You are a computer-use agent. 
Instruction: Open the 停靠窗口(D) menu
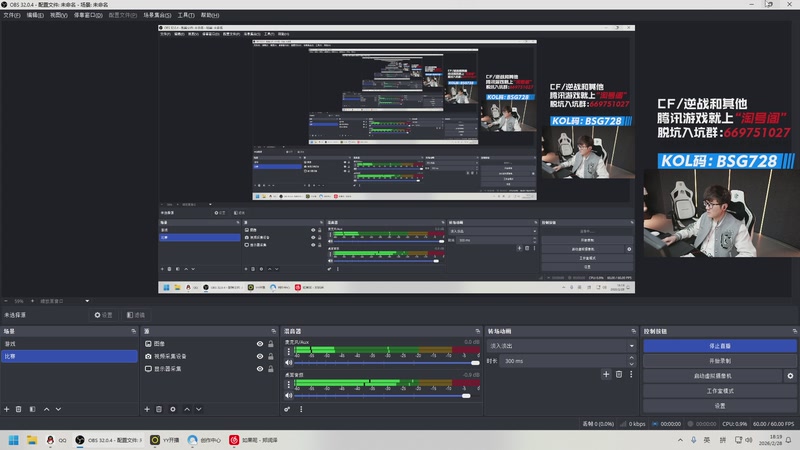point(88,15)
